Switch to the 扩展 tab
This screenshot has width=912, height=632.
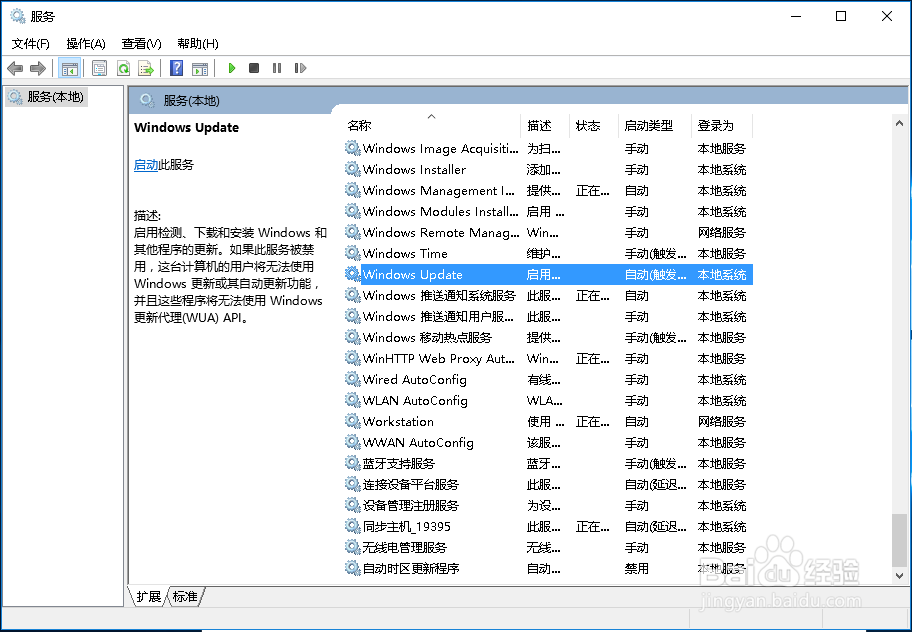click(x=148, y=597)
